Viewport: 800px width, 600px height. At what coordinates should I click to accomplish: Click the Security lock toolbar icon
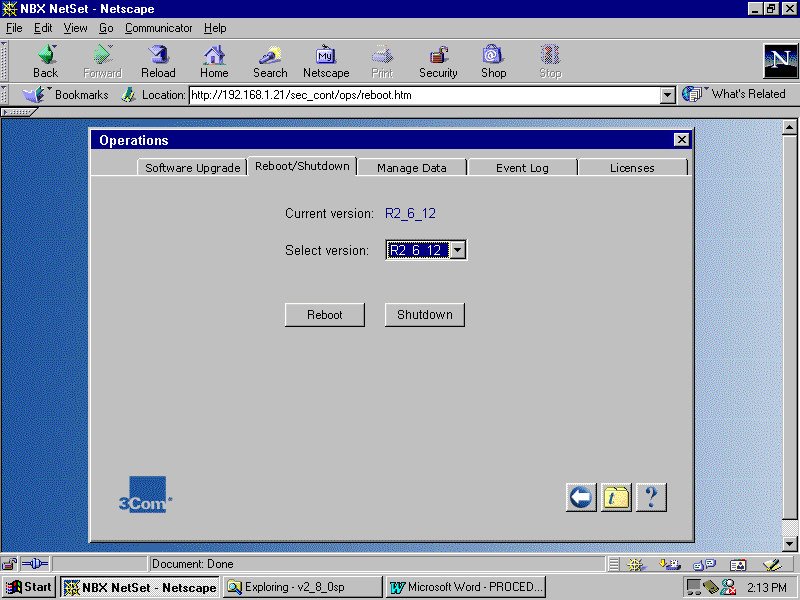(438, 55)
